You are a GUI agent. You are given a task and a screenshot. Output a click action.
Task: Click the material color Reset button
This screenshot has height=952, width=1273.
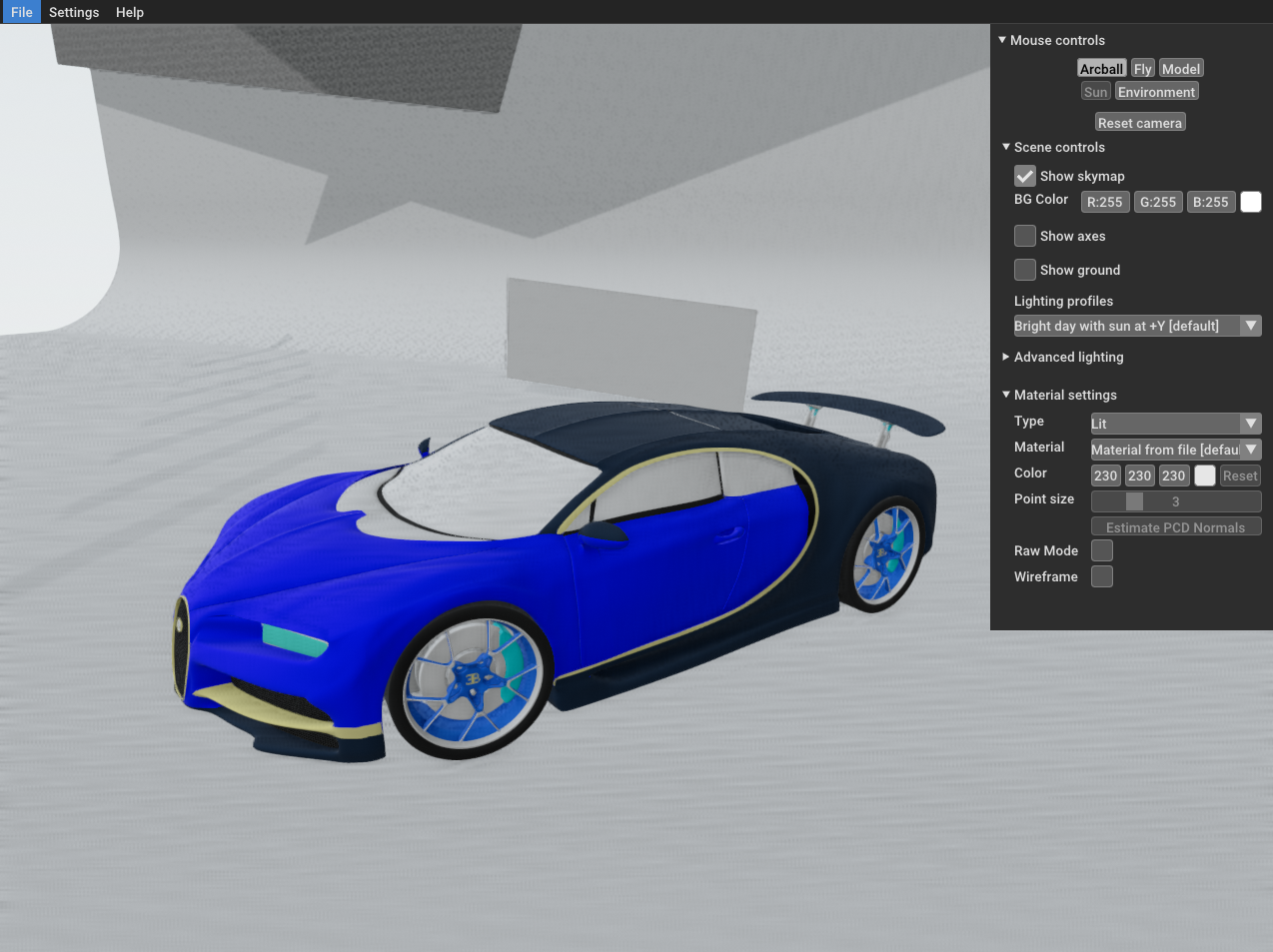pos(1240,476)
